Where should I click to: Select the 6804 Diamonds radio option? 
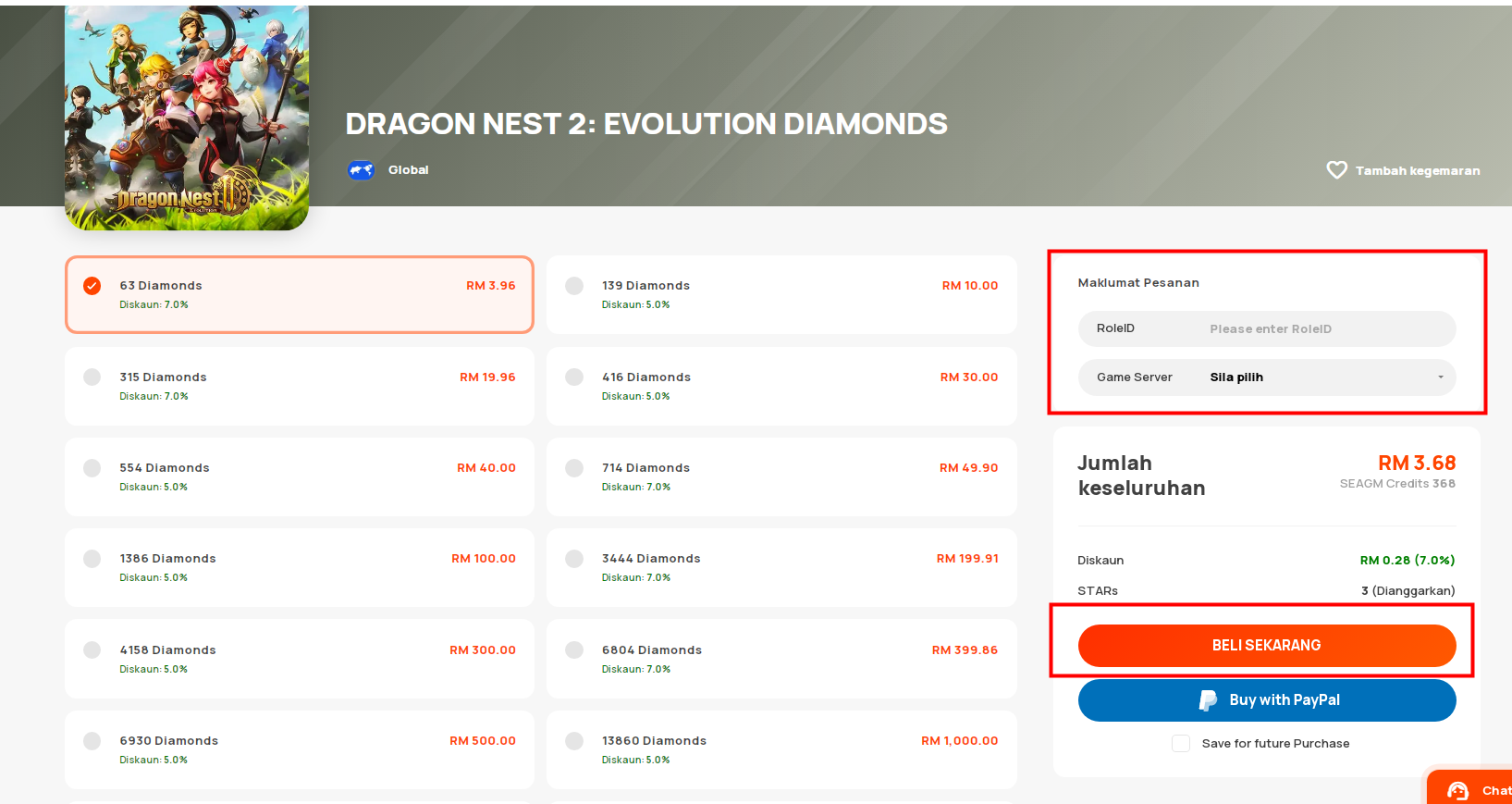[574, 650]
